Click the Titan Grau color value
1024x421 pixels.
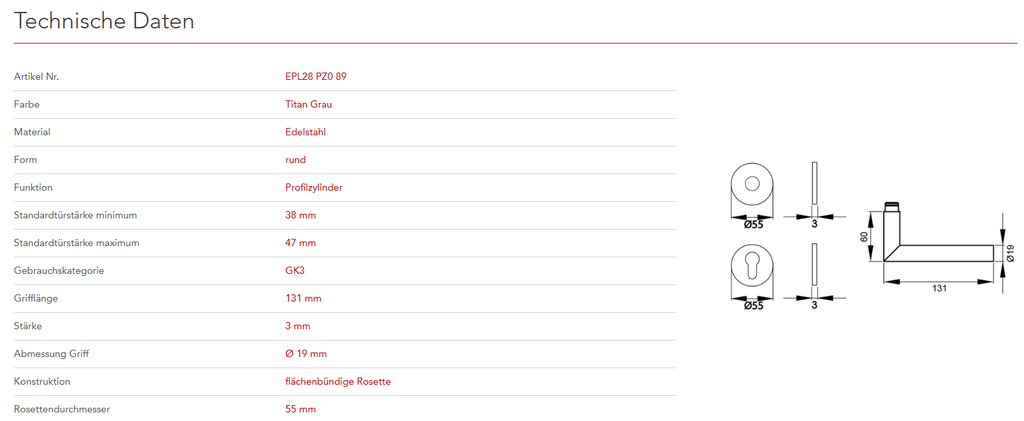point(308,104)
